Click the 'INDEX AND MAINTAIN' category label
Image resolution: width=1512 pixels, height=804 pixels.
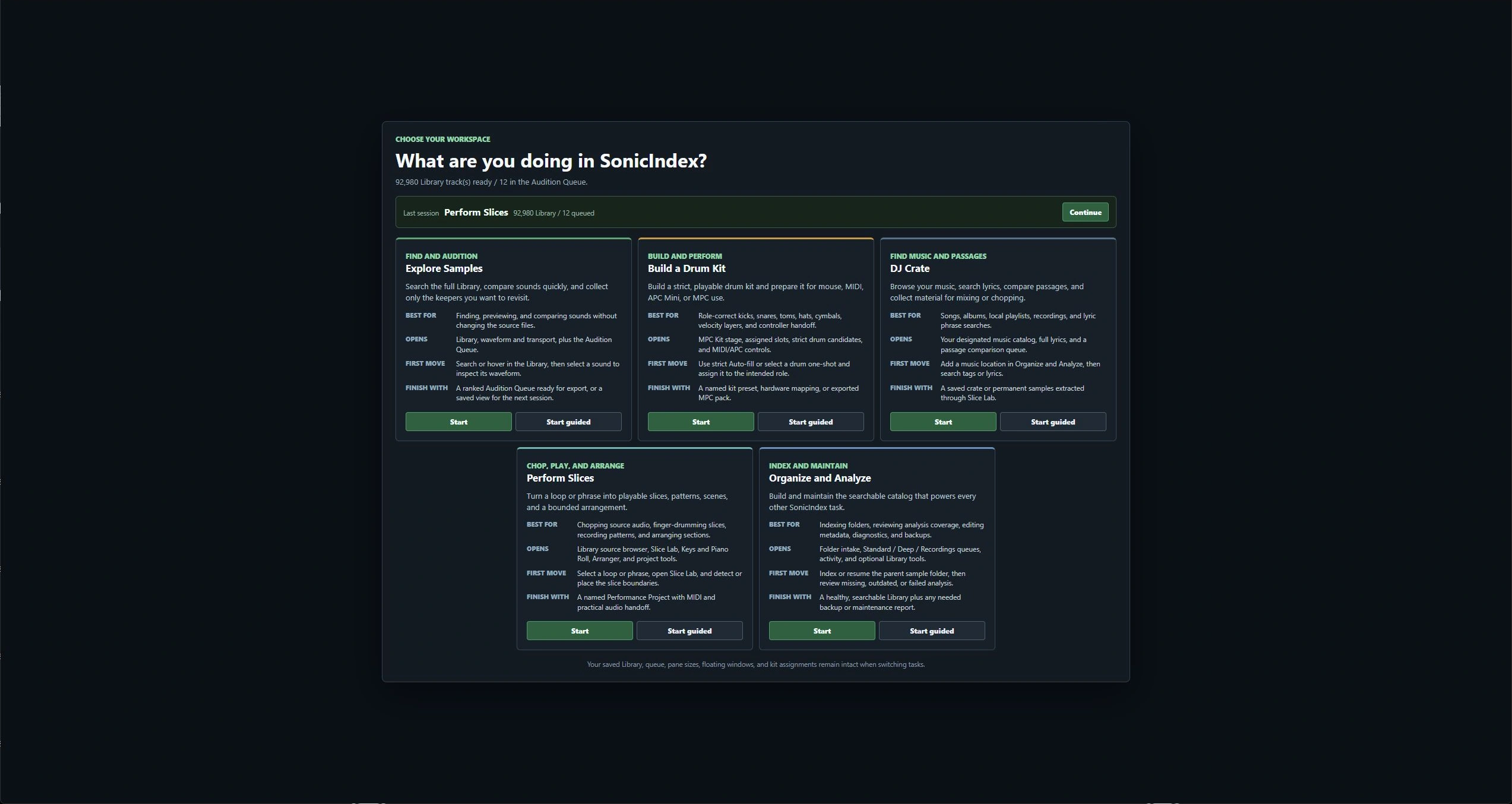[x=808, y=466]
